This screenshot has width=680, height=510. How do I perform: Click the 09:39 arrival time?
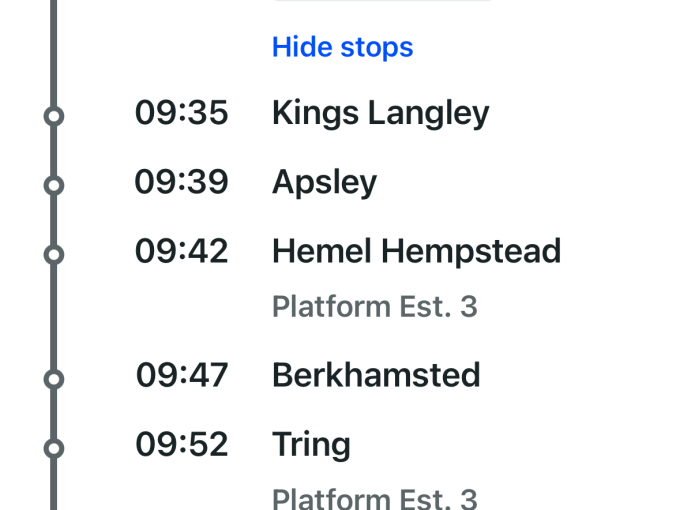(182, 183)
